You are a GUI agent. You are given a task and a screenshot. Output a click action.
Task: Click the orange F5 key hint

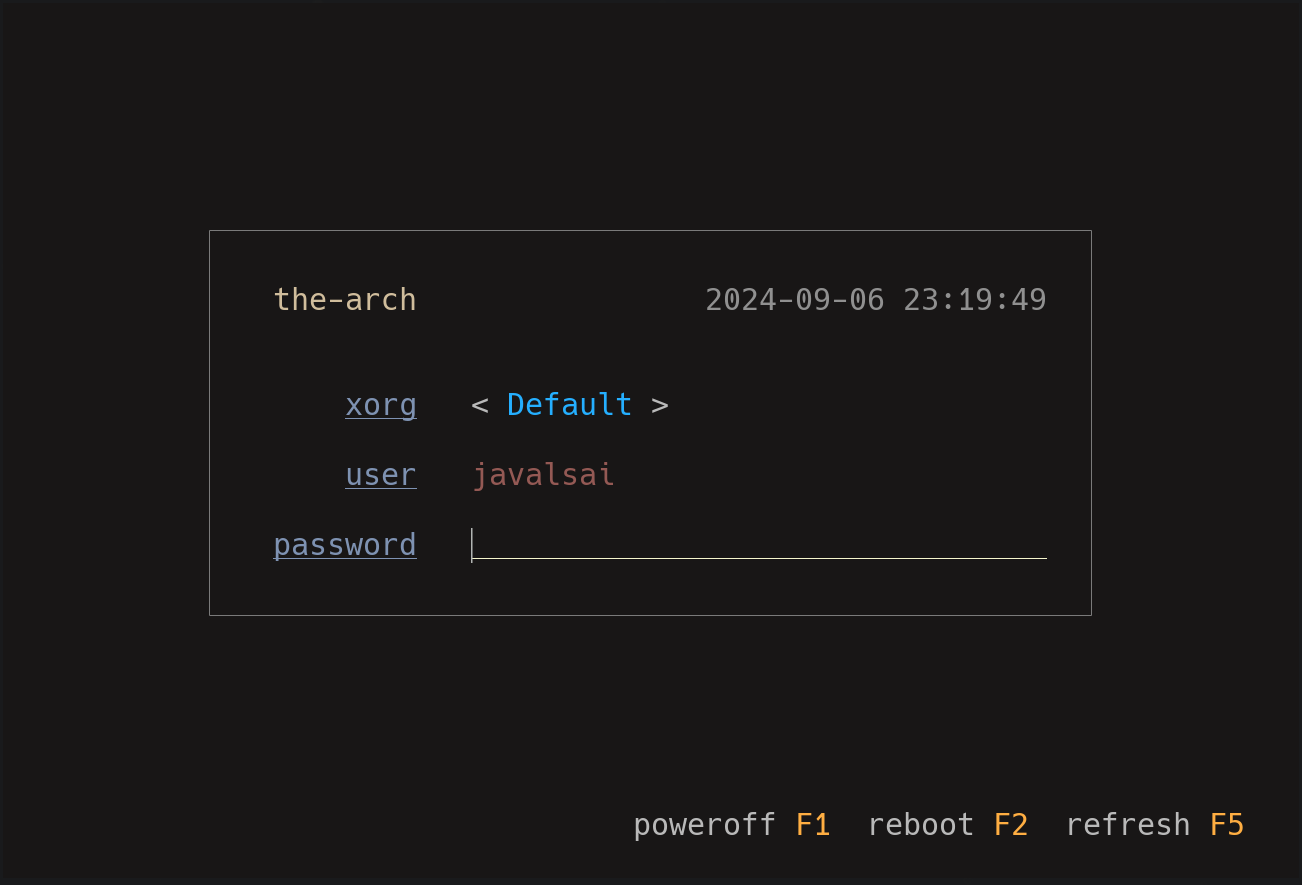coord(1227,825)
